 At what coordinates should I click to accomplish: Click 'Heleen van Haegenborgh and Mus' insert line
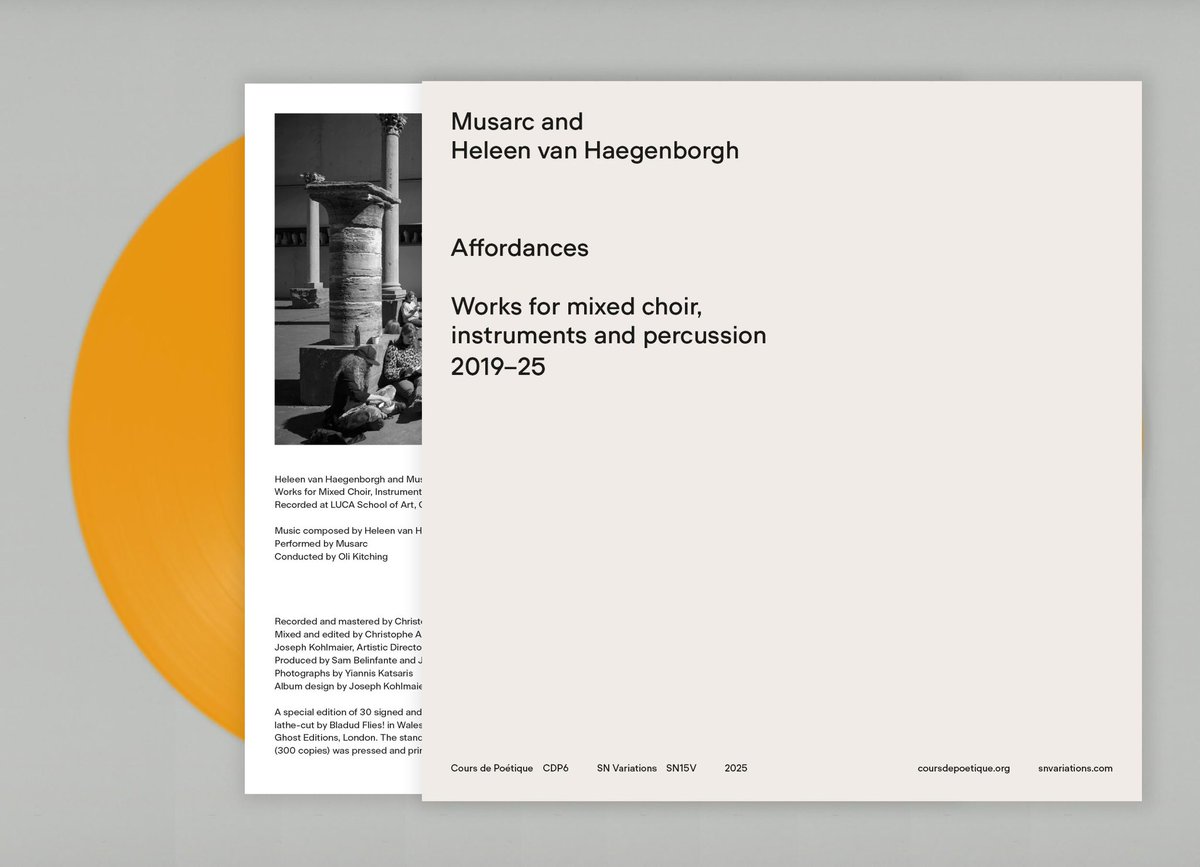[348, 478]
